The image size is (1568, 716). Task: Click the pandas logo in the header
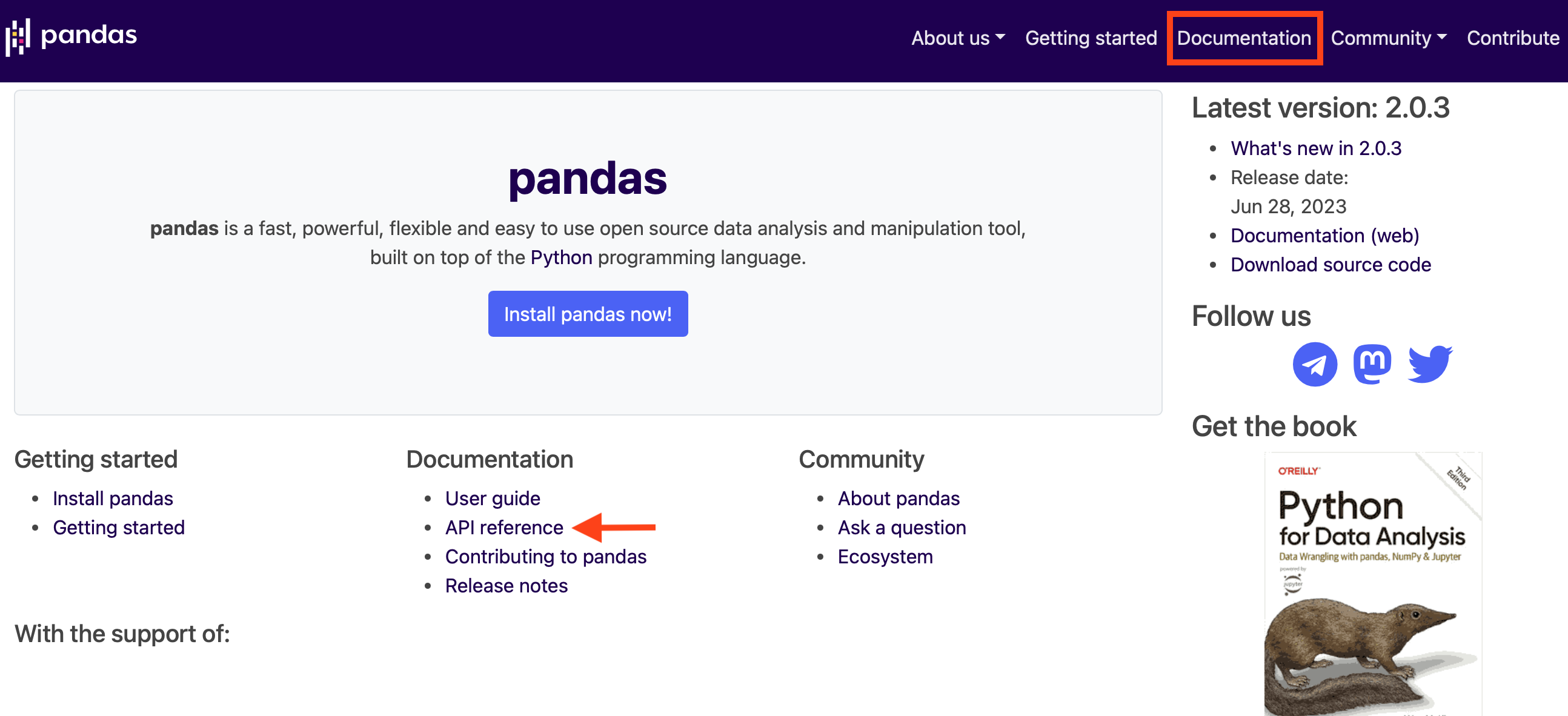(71, 36)
